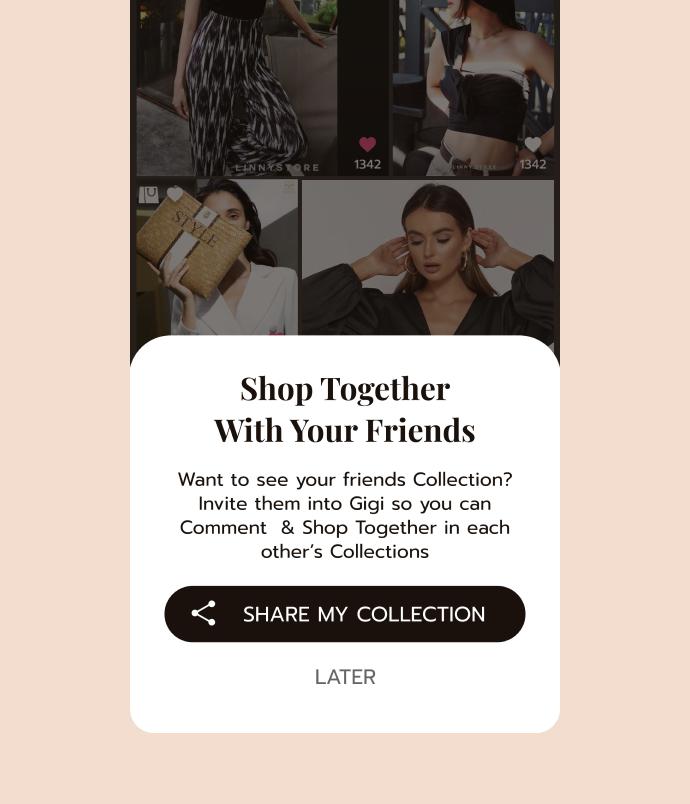This screenshot has width=690, height=804.
Task: Click the Shop Together With Your Friends heading
Action: (x=345, y=409)
